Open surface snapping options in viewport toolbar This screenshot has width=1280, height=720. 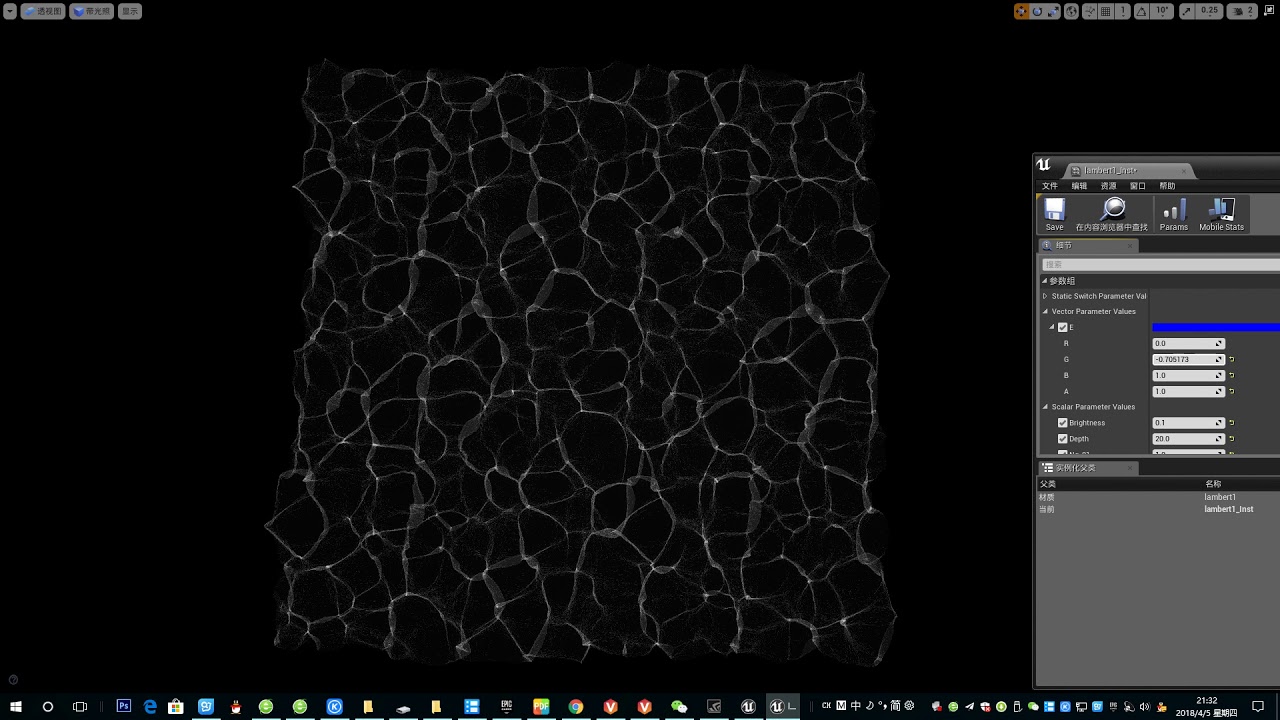(1089, 11)
